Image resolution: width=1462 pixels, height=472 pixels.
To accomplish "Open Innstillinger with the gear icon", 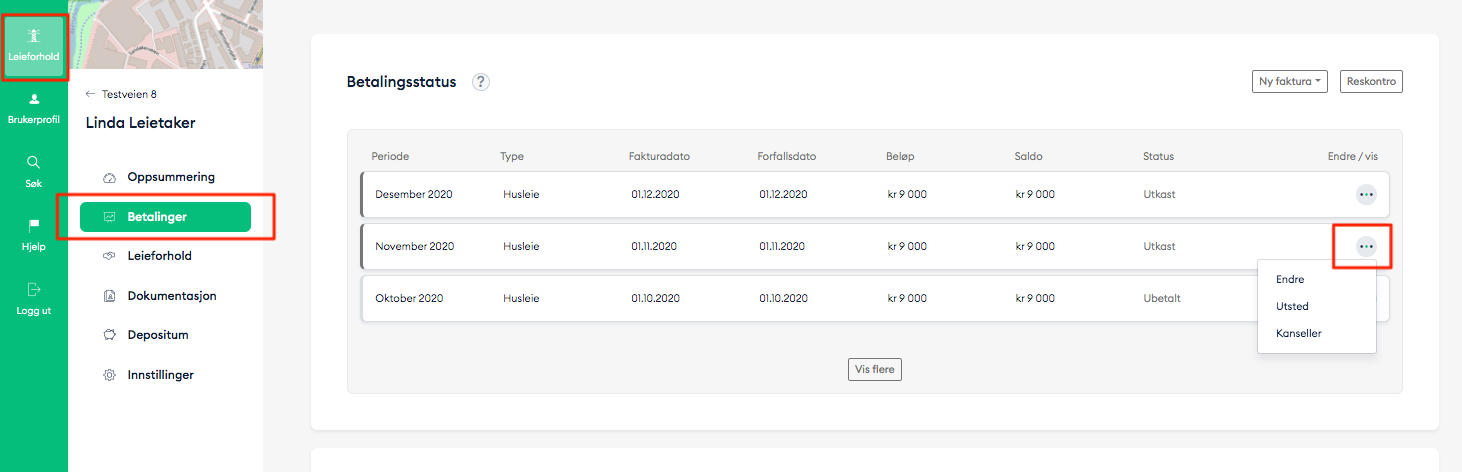I will [160, 375].
